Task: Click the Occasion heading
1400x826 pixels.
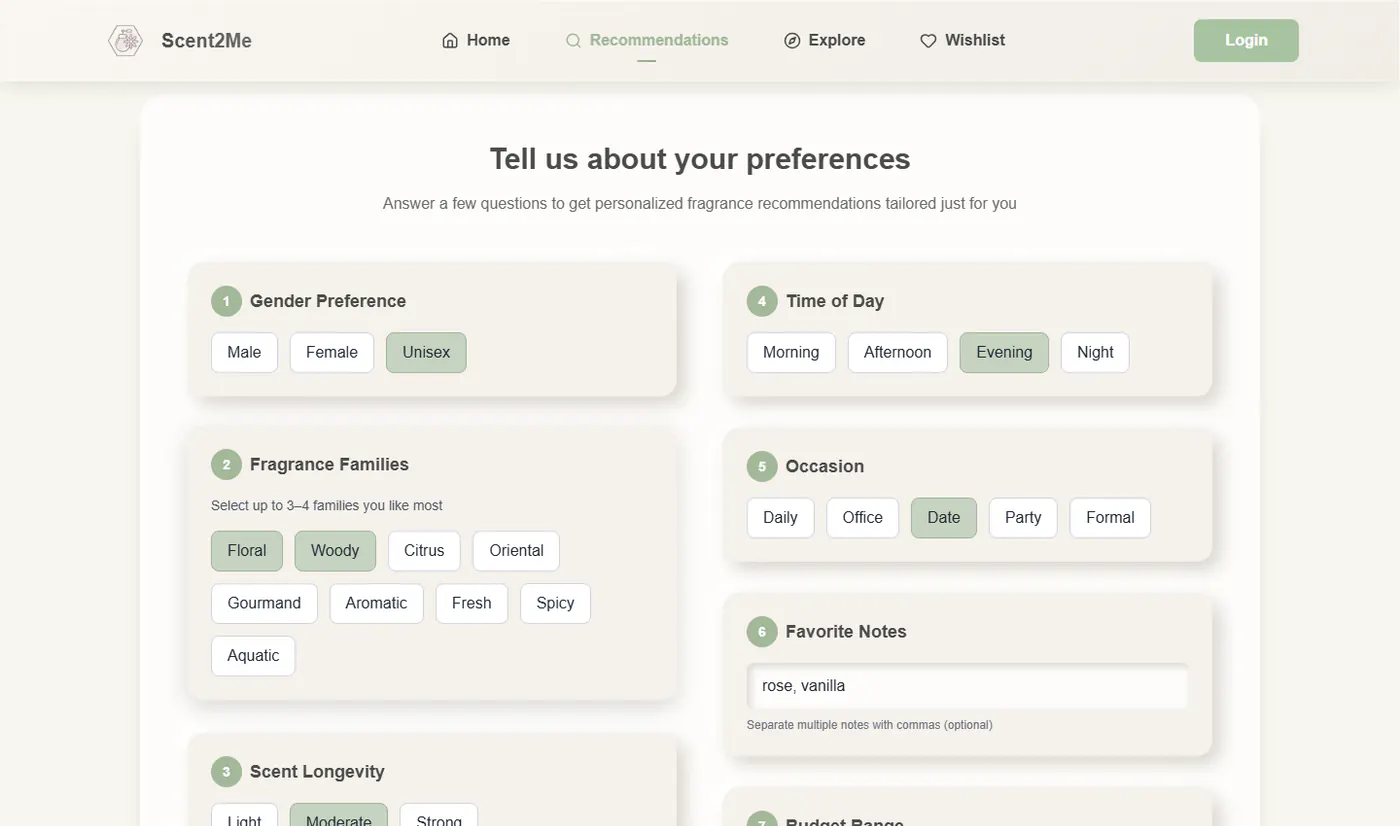Action: tap(825, 467)
